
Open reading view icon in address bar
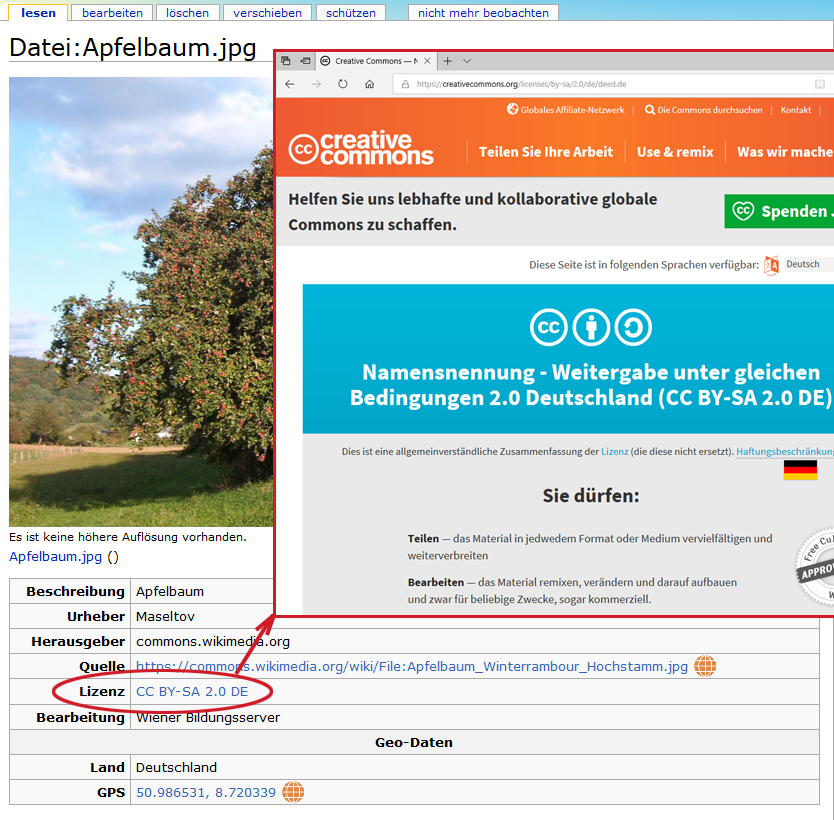coord(819,85)
